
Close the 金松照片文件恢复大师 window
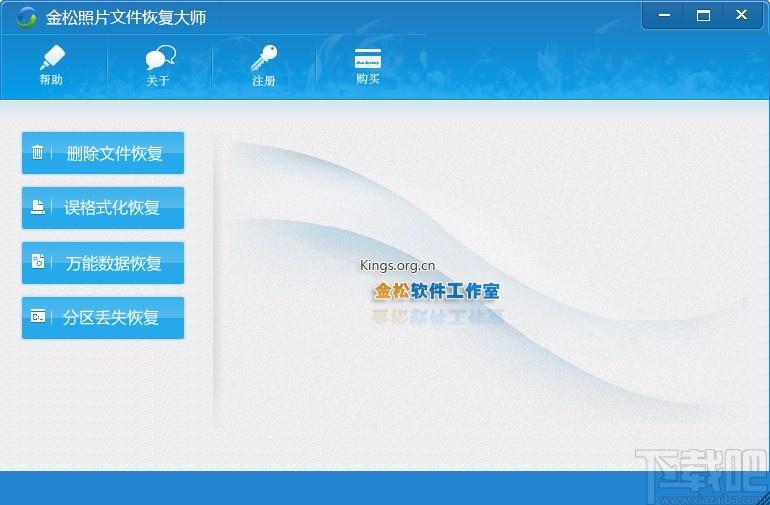click(x=742, y=16)
